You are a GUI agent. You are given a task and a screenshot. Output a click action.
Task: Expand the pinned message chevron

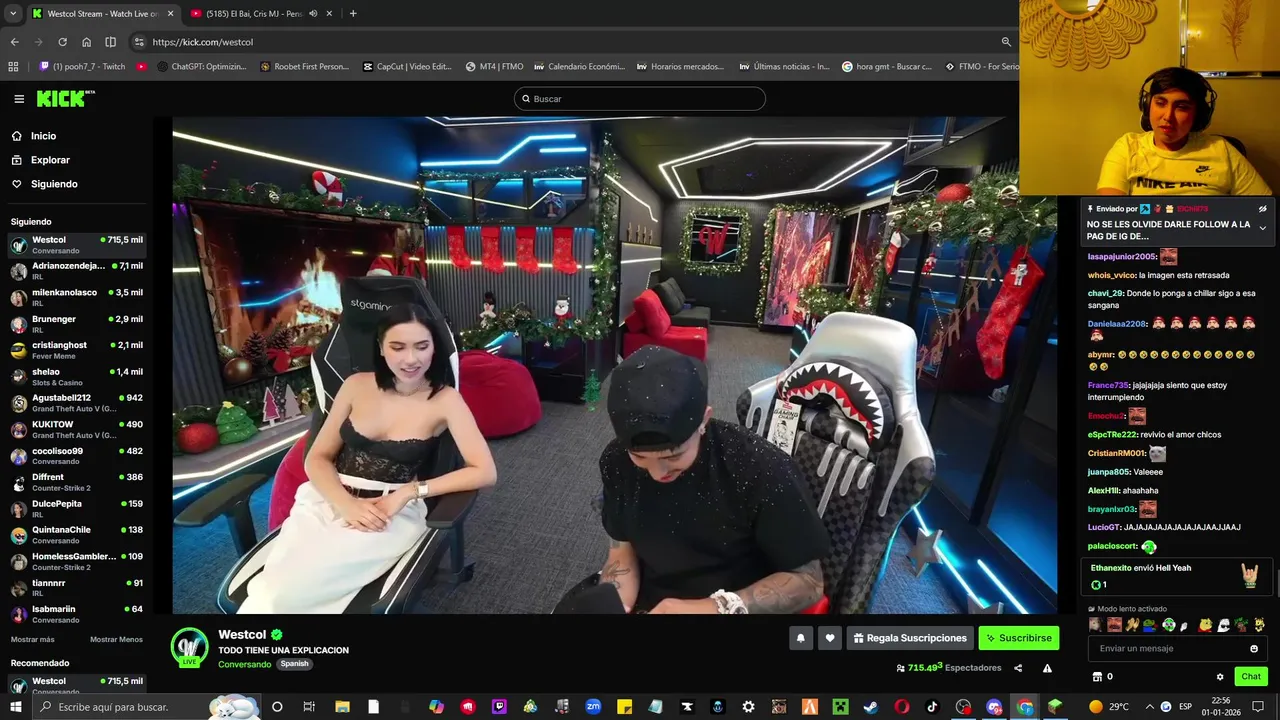1262,229
